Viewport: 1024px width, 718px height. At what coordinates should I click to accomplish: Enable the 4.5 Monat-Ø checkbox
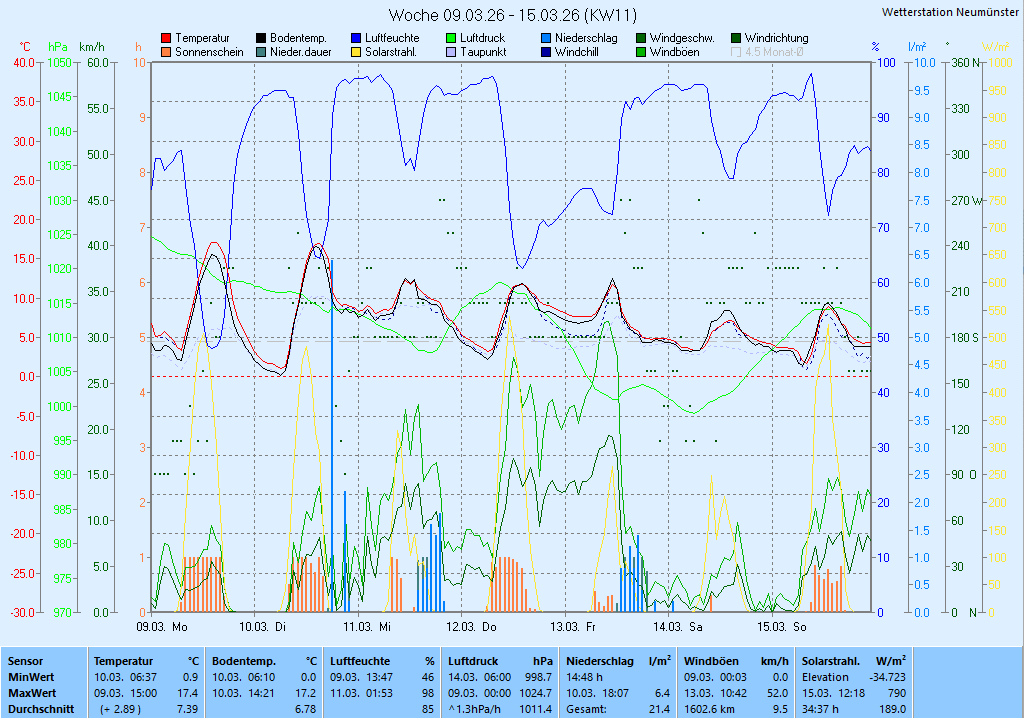point(736,52)
